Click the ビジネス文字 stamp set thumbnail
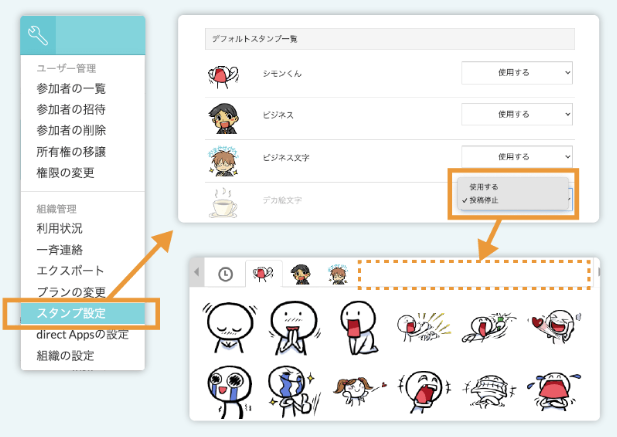Screen dimensions: 617x437 [x=223, y=160]
